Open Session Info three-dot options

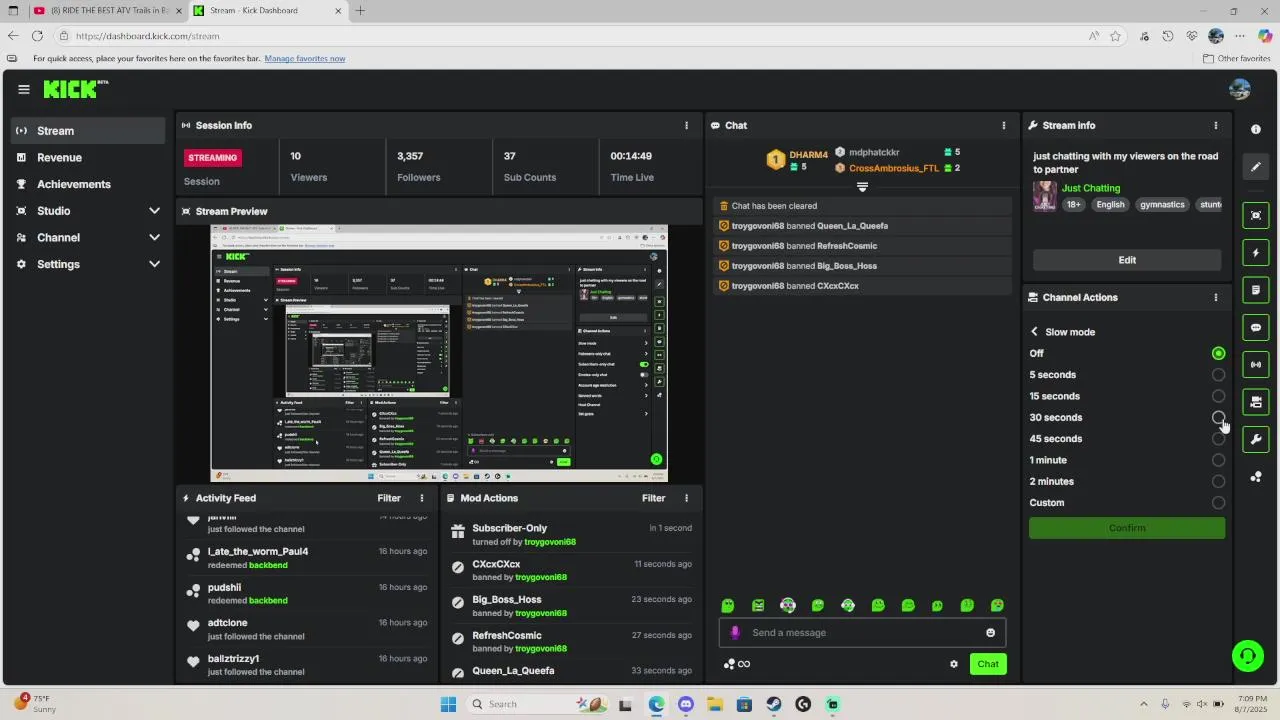point(686,125)
